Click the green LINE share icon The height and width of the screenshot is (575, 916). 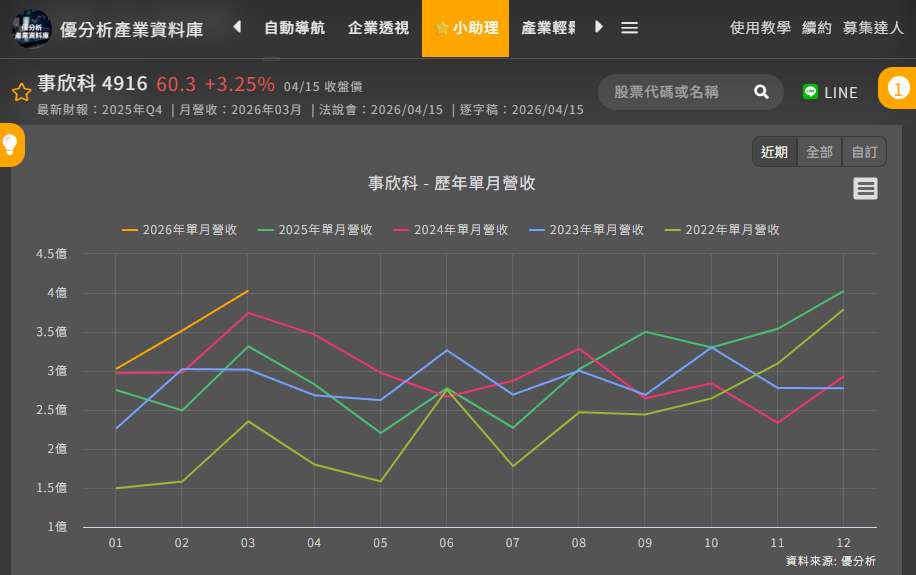point(810,92)
